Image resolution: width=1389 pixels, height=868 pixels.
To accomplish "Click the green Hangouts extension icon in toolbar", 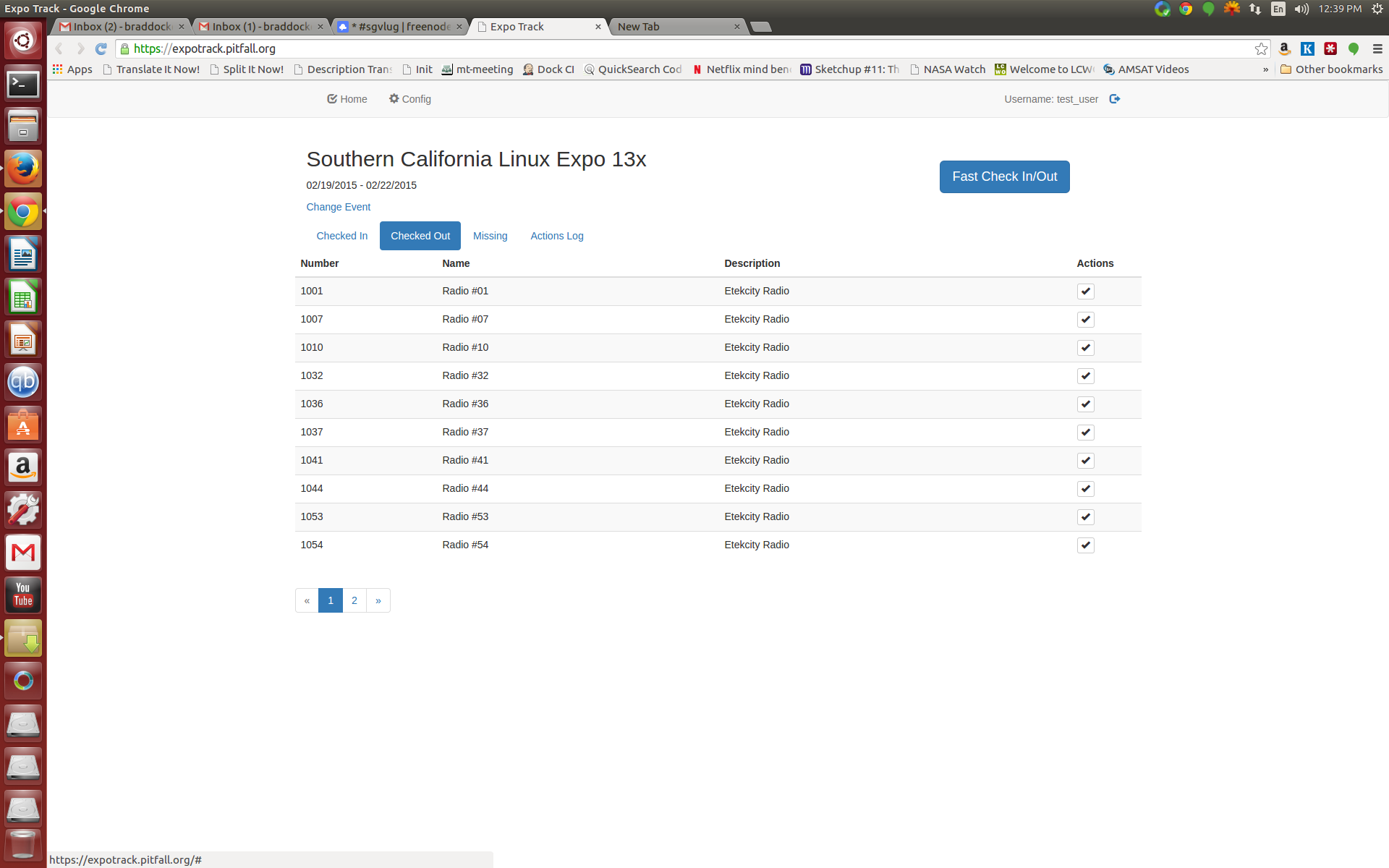I will pos(1354,48).
